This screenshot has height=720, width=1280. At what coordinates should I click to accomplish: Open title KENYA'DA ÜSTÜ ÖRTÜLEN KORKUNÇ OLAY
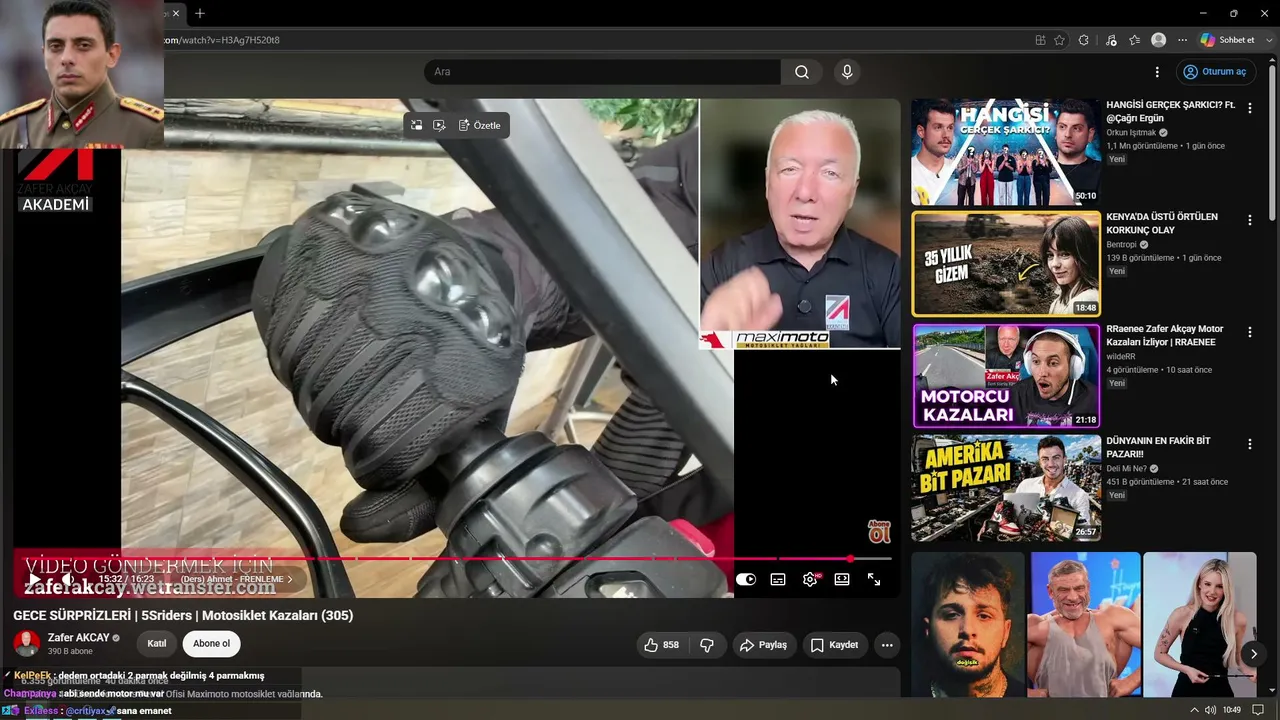1162,223
